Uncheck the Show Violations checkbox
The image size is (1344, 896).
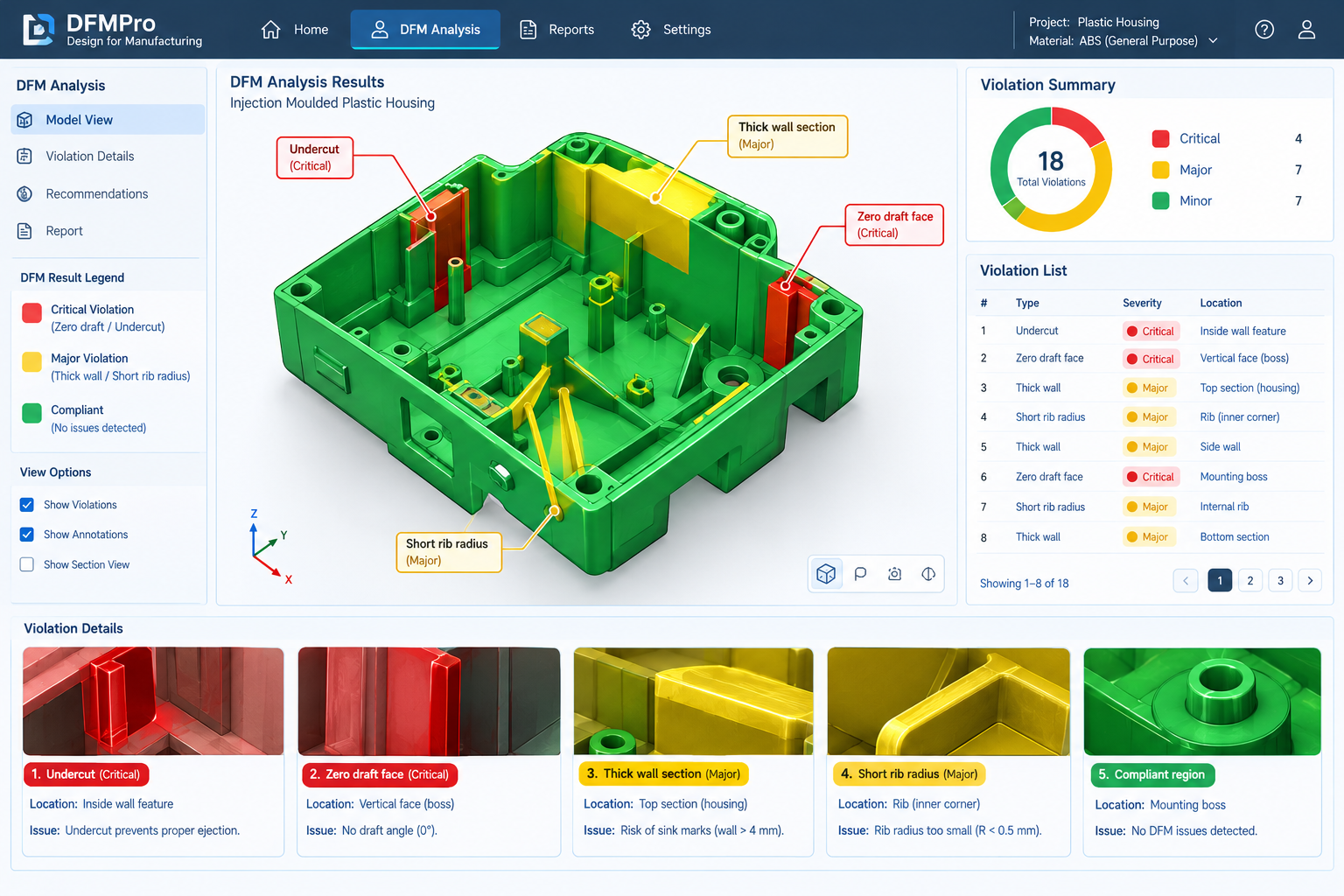(27, 505)
